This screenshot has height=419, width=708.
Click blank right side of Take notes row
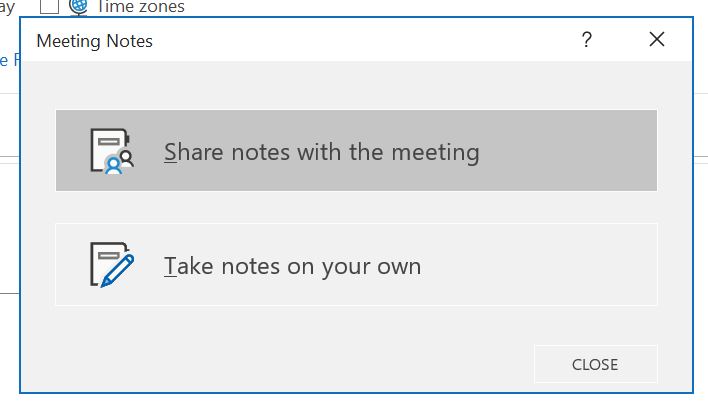click(x=560, y=265)
